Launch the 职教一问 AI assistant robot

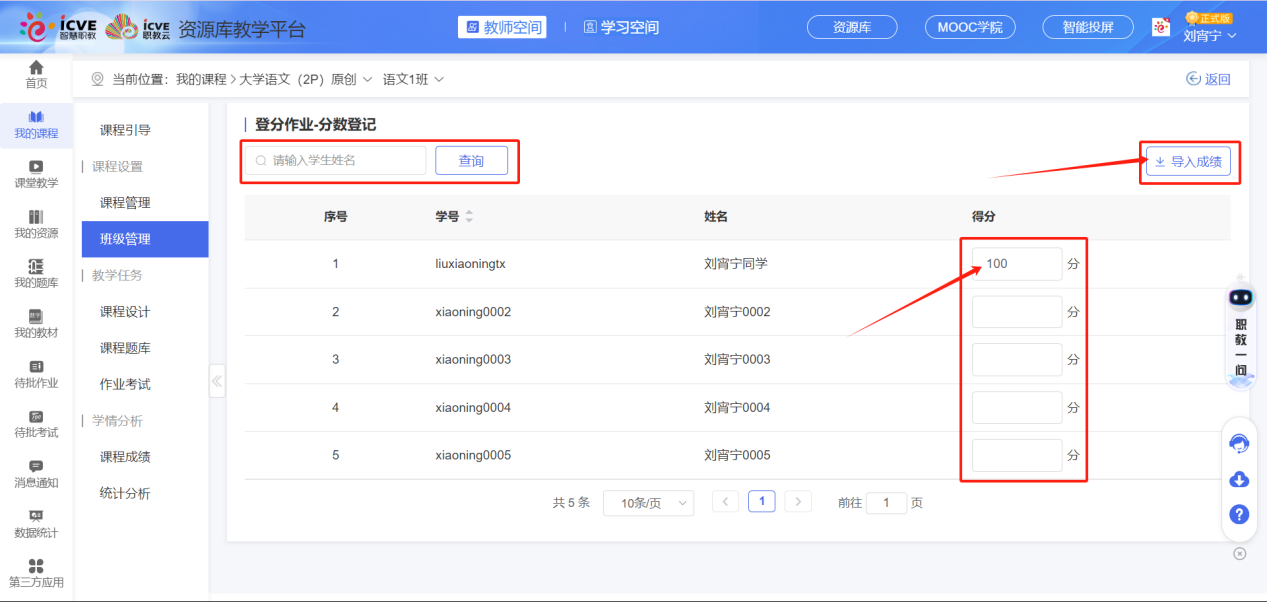(x=1240, y=297)
